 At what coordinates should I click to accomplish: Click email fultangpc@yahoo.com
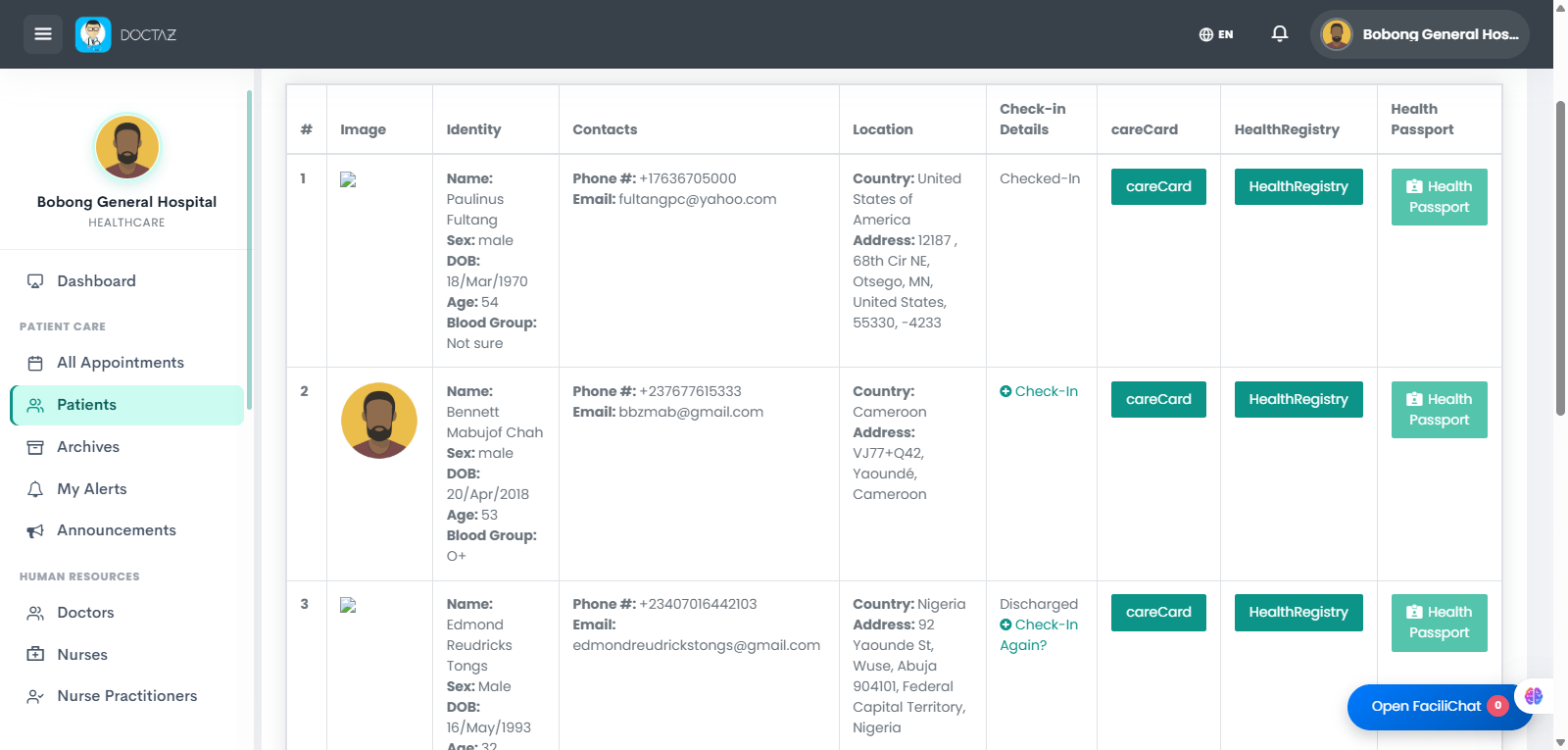coord(698,199)
